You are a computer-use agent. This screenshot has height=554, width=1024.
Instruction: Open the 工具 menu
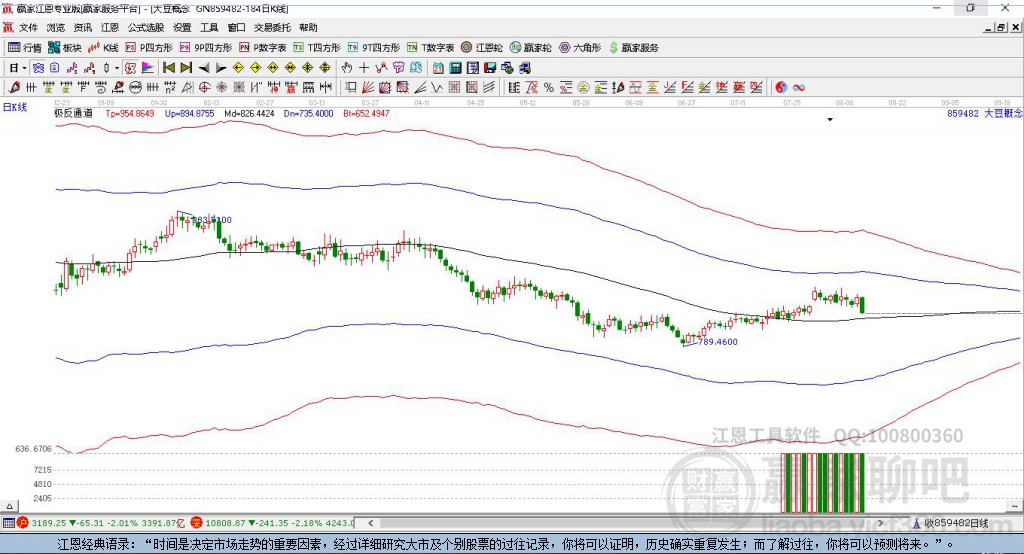(209, 27)
